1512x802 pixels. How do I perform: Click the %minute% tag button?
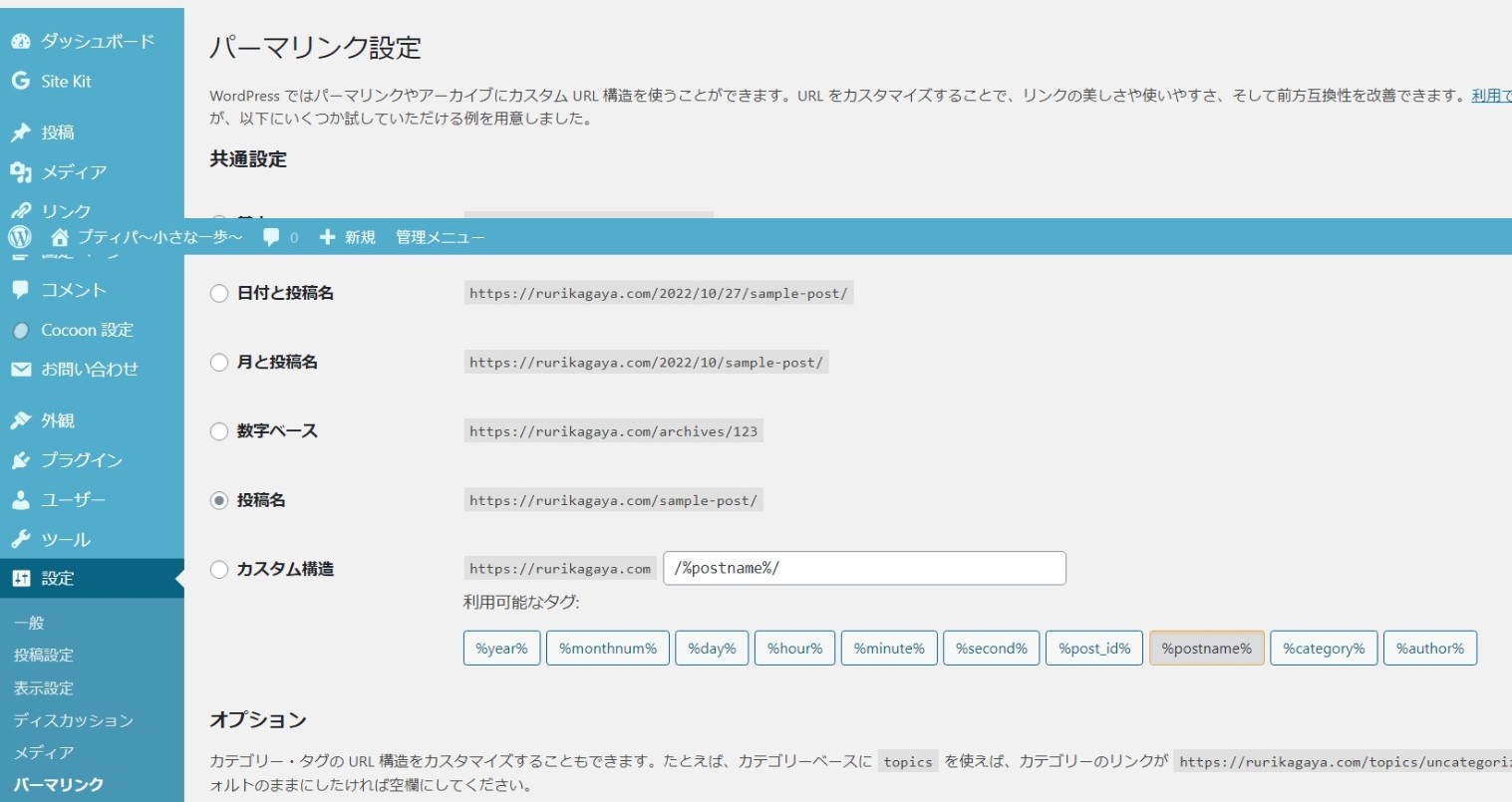coord(889,648)
